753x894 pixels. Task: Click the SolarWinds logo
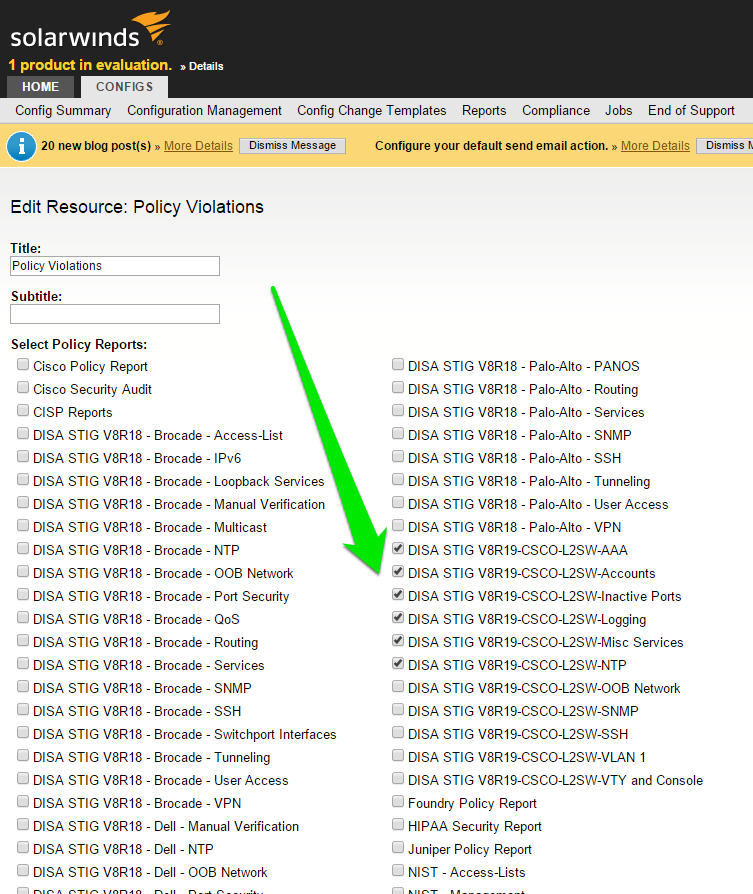coord(89,30)
